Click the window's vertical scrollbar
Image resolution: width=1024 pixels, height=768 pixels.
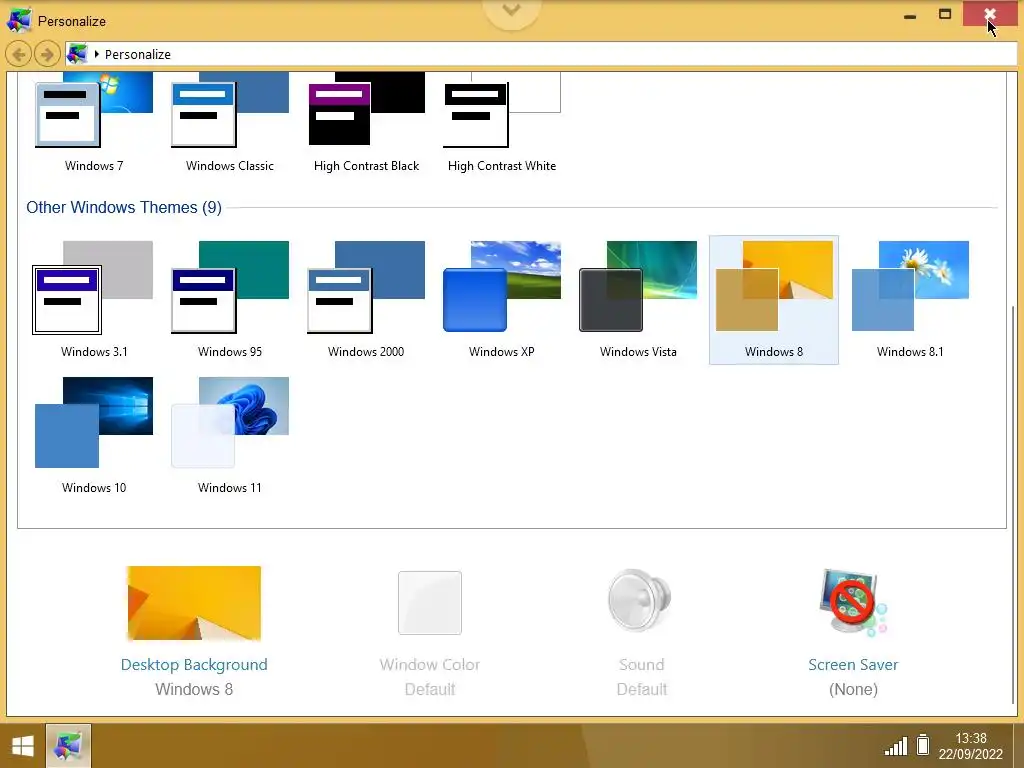(x=1014, y=504)
